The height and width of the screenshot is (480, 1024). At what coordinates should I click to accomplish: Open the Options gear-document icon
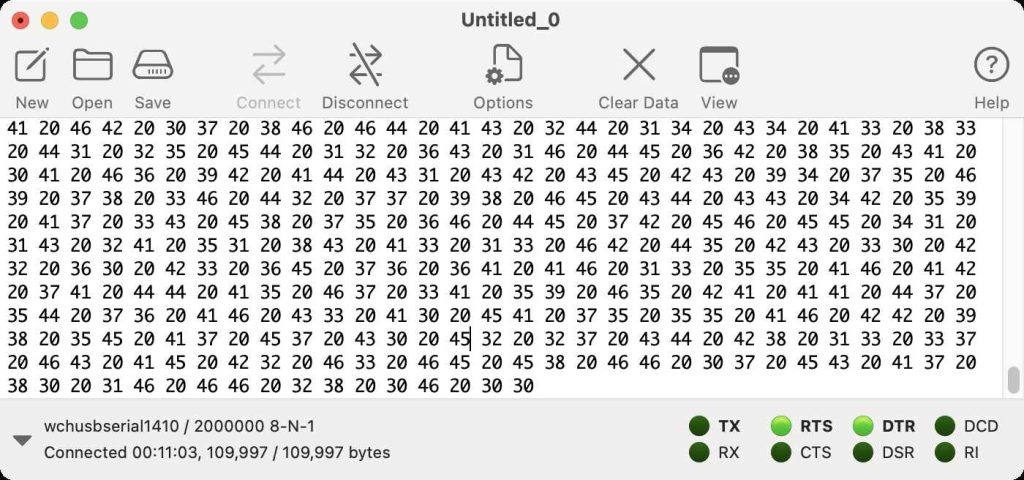point(503,65)
